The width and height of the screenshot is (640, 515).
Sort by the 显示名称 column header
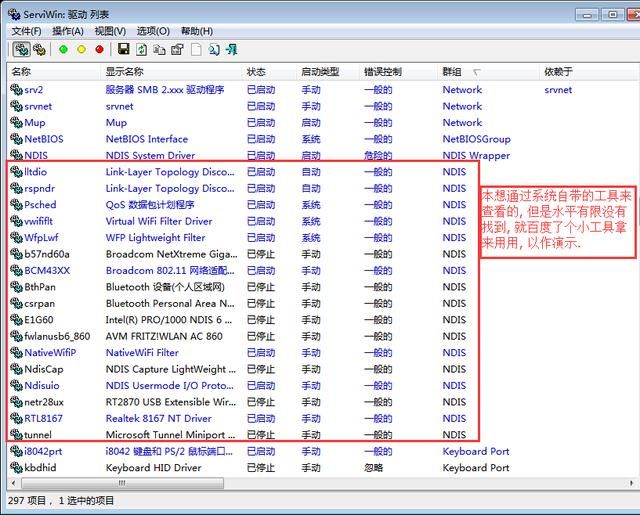[x=171, y=72]
